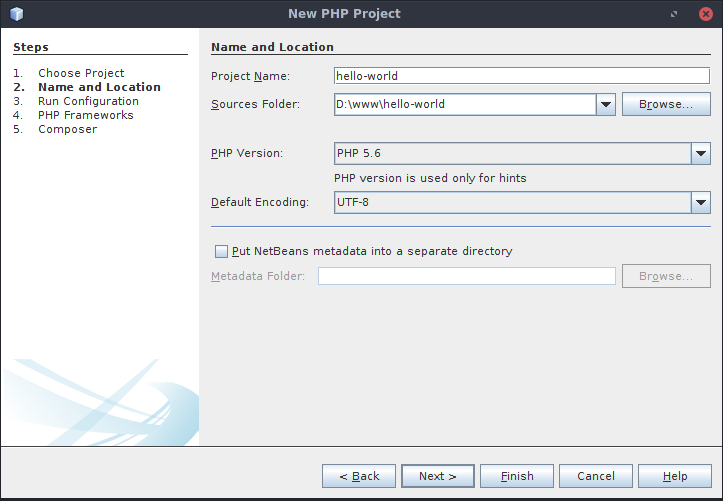Click the Metadata Folder label
This screenshot has height=501, width=723.
click(x=258, y=276)
